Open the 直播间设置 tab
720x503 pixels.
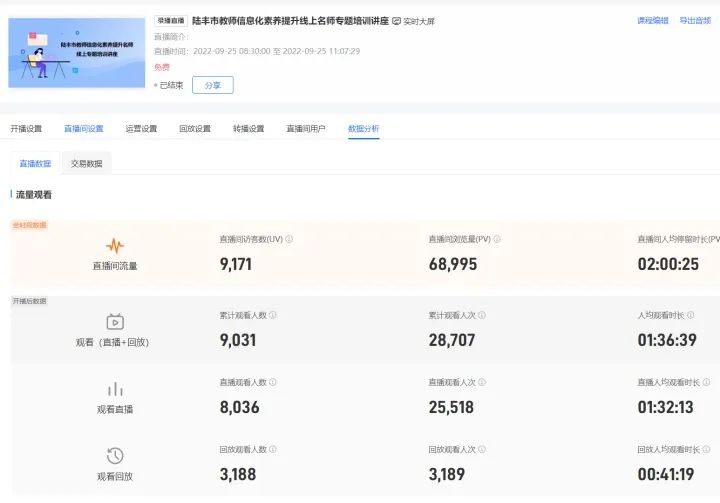click(83, 129)
